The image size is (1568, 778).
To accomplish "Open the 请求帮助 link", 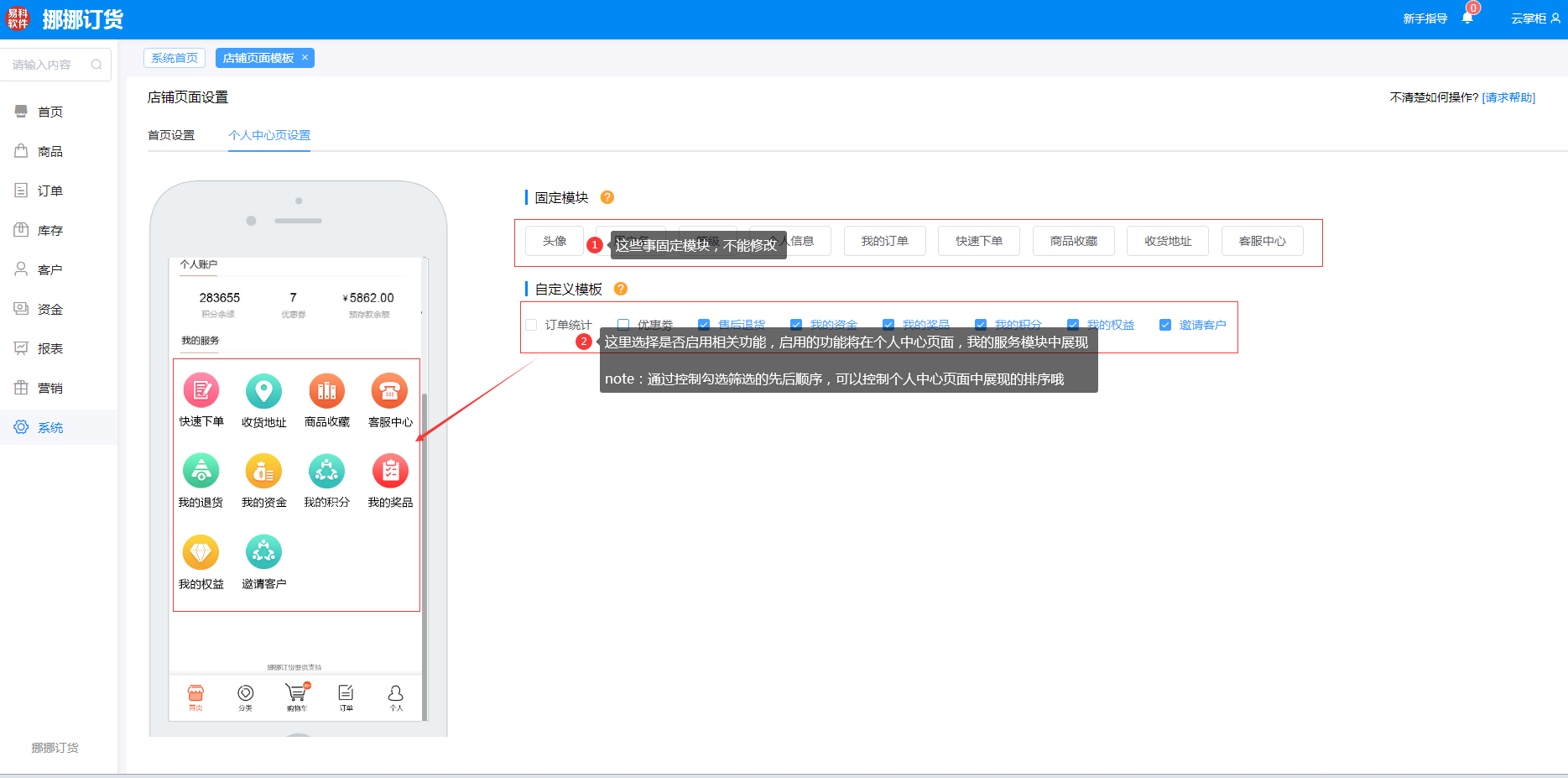I will coord(1508,97).
